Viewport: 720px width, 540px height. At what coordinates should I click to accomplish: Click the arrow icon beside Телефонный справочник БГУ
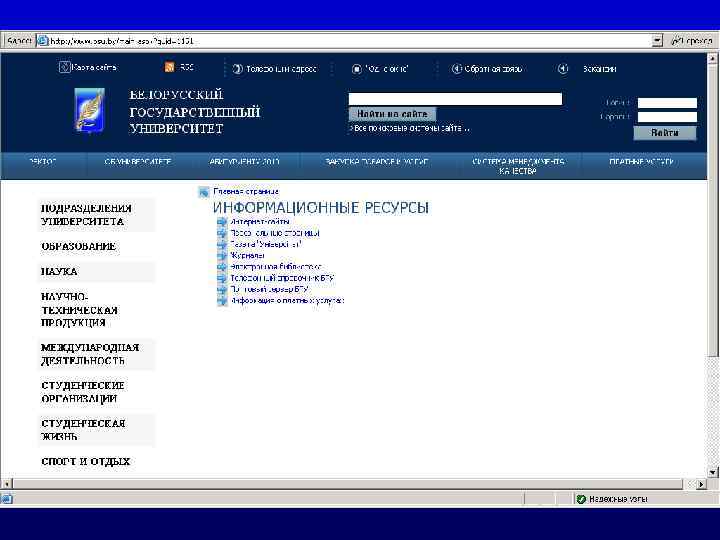pyautogui.click(x=222, y=278)
